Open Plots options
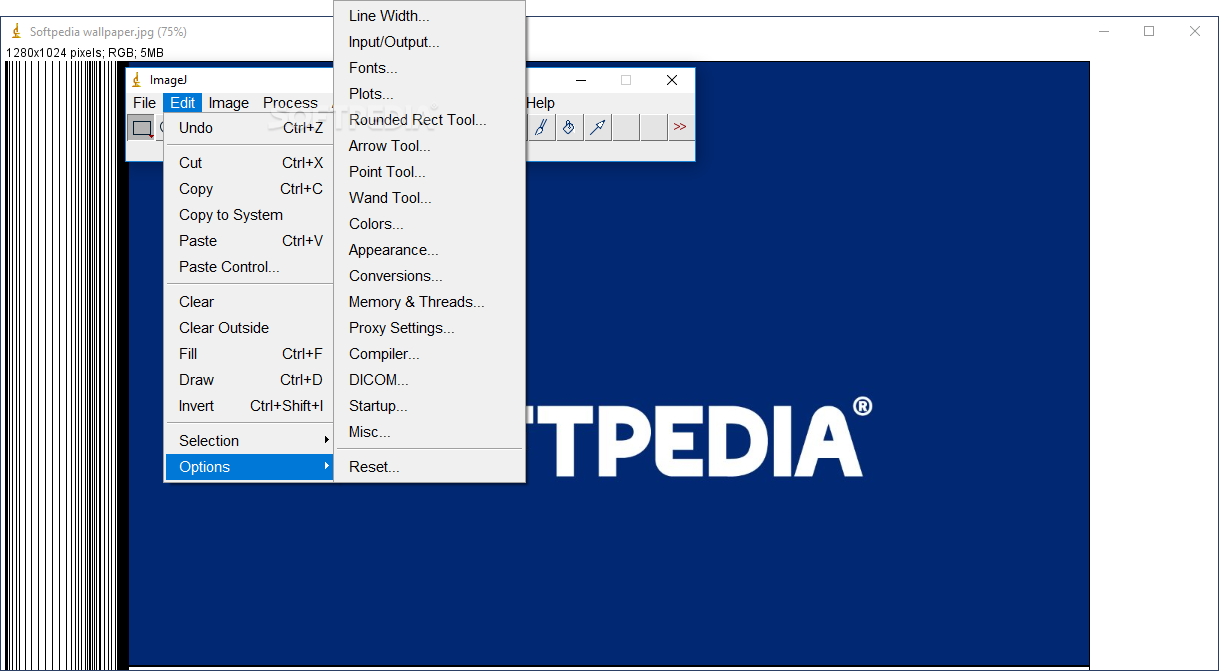This screenshot has height=671, width=1219. click(429, 94)
